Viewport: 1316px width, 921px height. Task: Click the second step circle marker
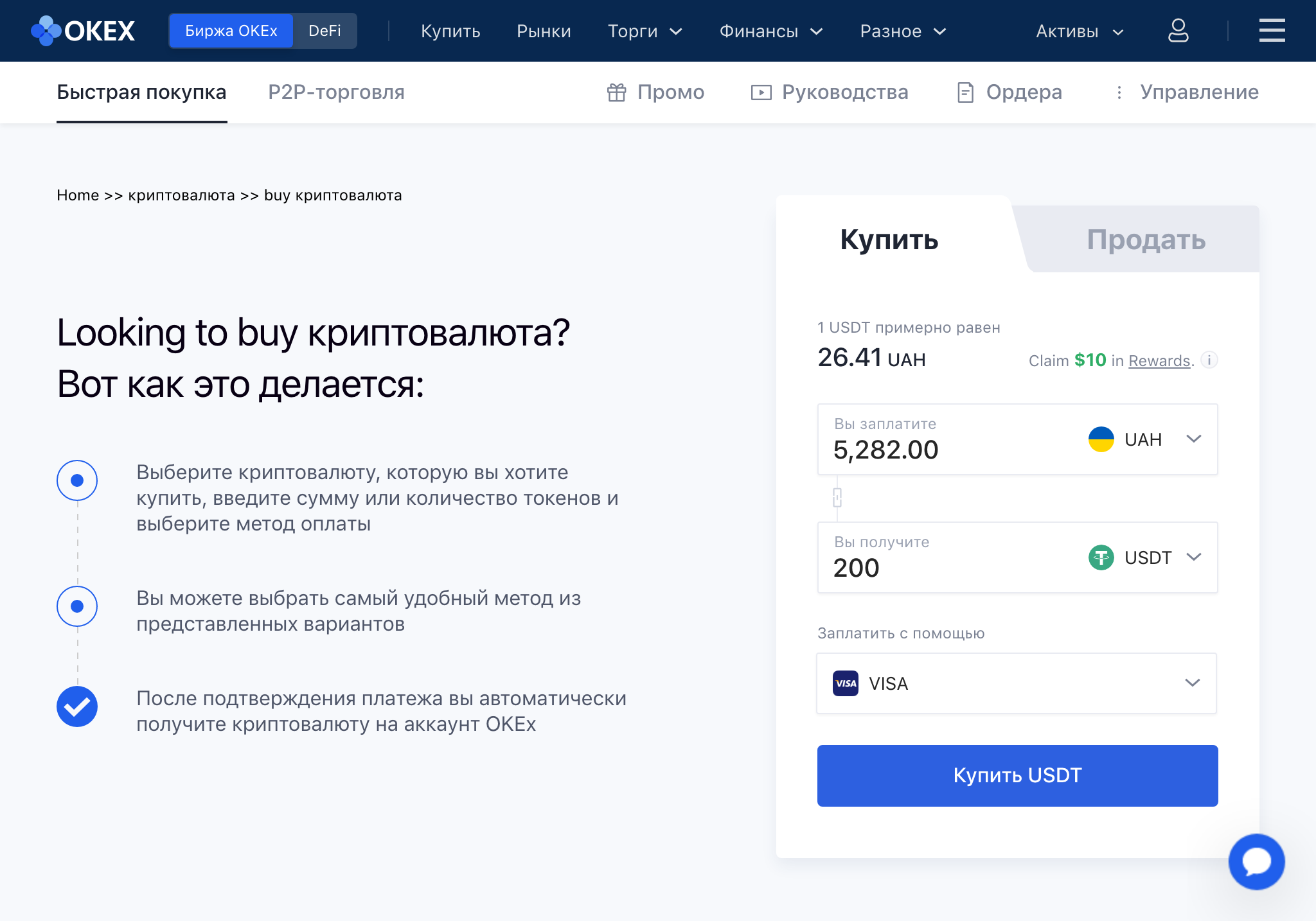[77, 606]
